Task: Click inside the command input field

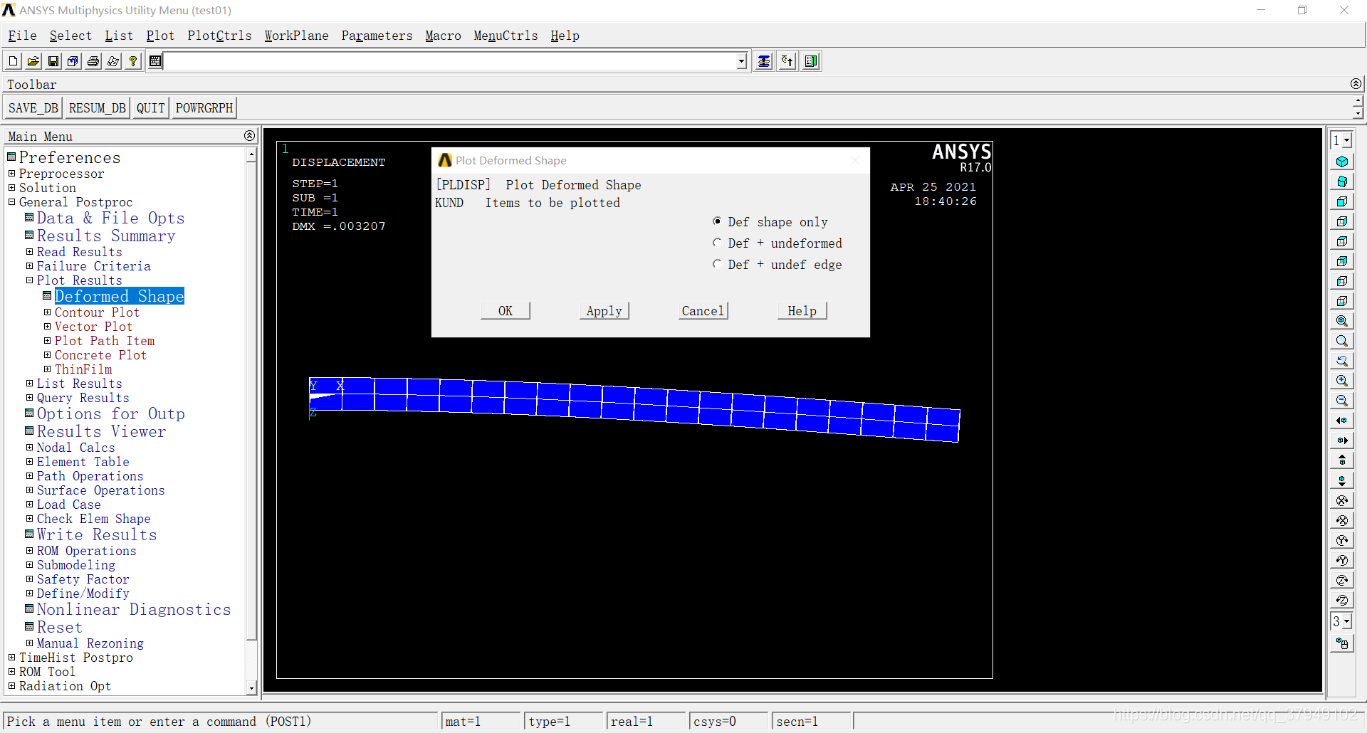Action: pyautogui.click(x=450, y=62)
